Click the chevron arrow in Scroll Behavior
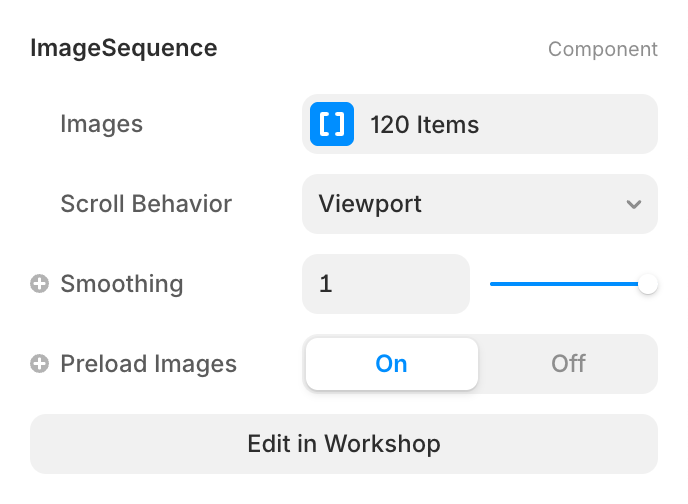The height and width of the screenshot is (504, 688). (x=633, y=204)
